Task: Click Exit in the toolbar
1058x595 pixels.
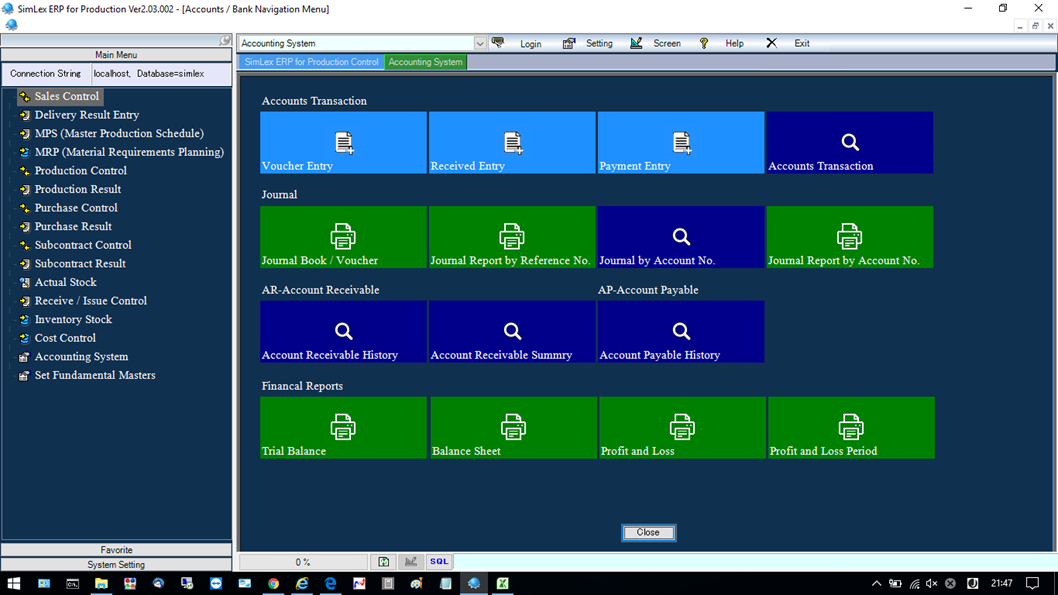Action: pyautogui.click(x=788, y=43)
